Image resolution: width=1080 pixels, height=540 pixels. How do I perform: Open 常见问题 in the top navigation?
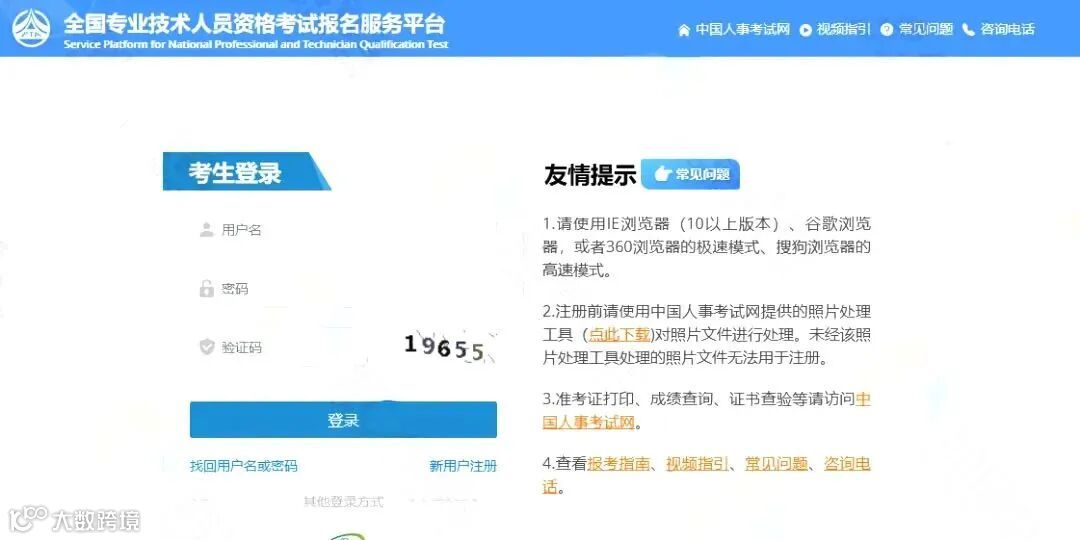pos(926,29)
